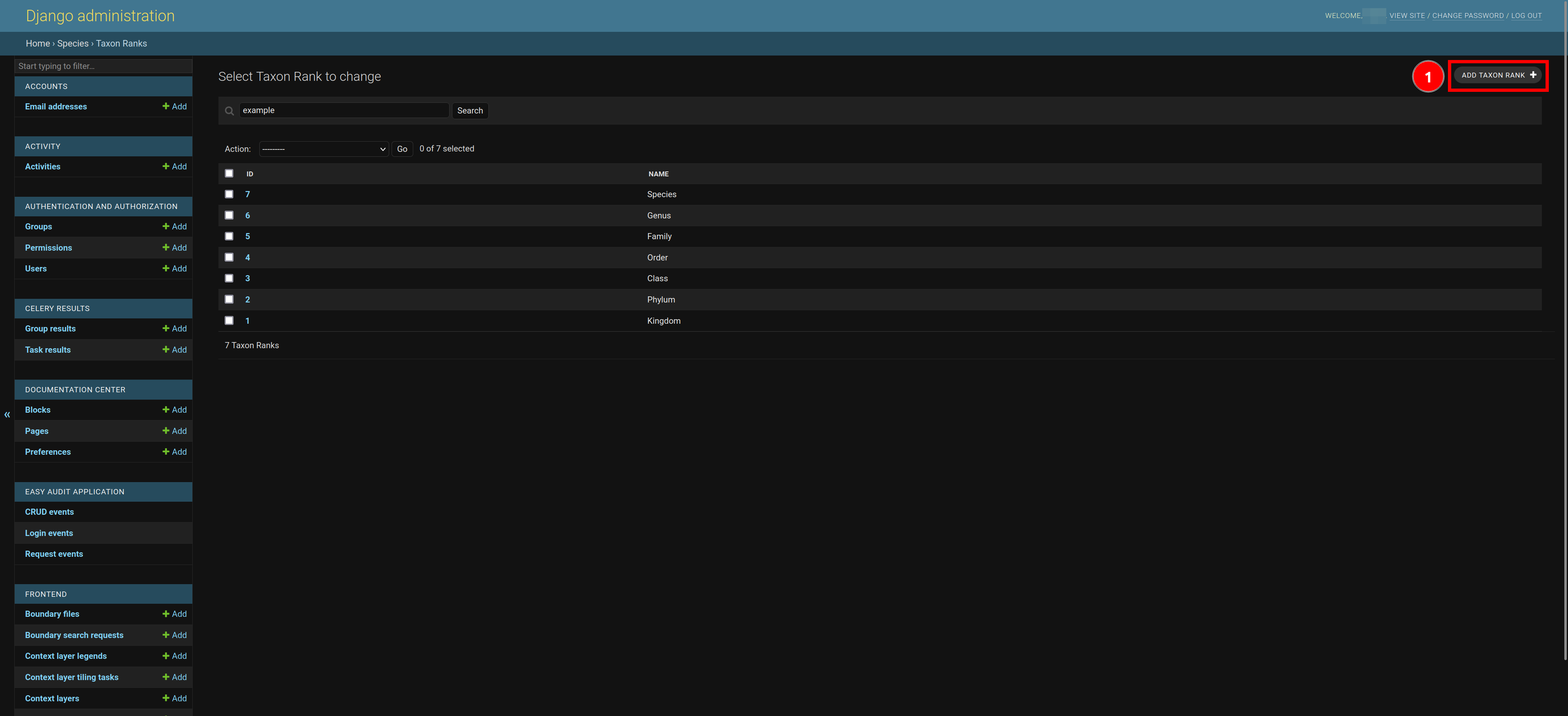This screenshot has height=716, width=1568.
Task: Add a new Pages entry
Action: point(175,431)
